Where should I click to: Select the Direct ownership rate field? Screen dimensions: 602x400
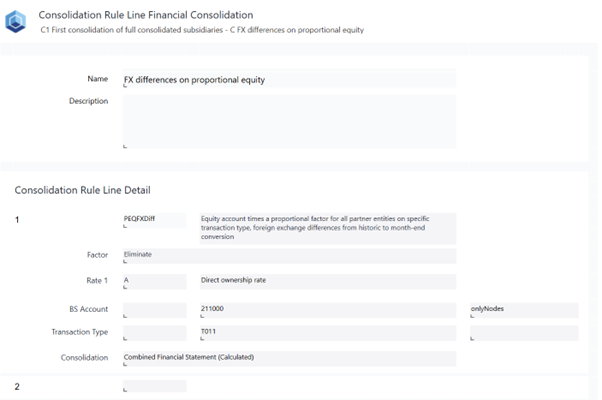tap(327, 281)
